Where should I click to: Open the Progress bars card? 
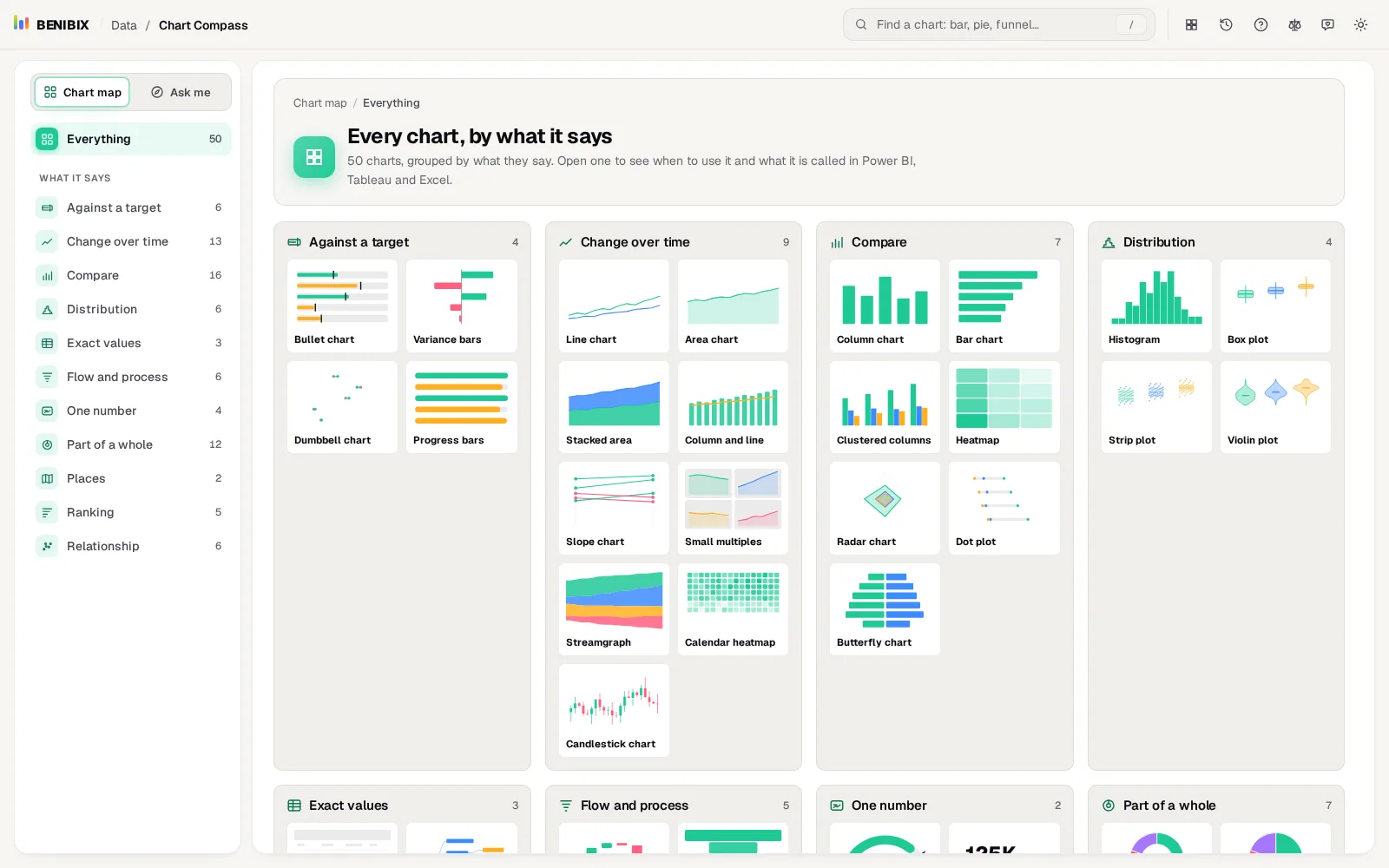click(x=461, y=407)
